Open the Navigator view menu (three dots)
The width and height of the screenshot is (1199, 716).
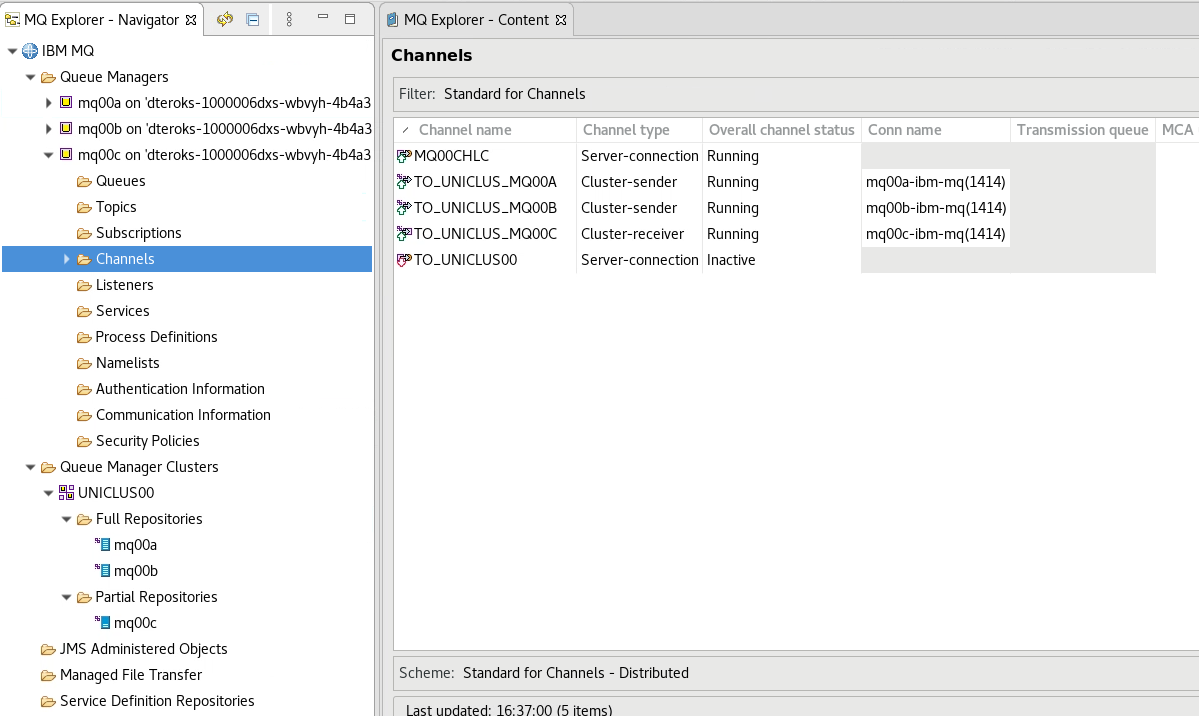(289, 19)
